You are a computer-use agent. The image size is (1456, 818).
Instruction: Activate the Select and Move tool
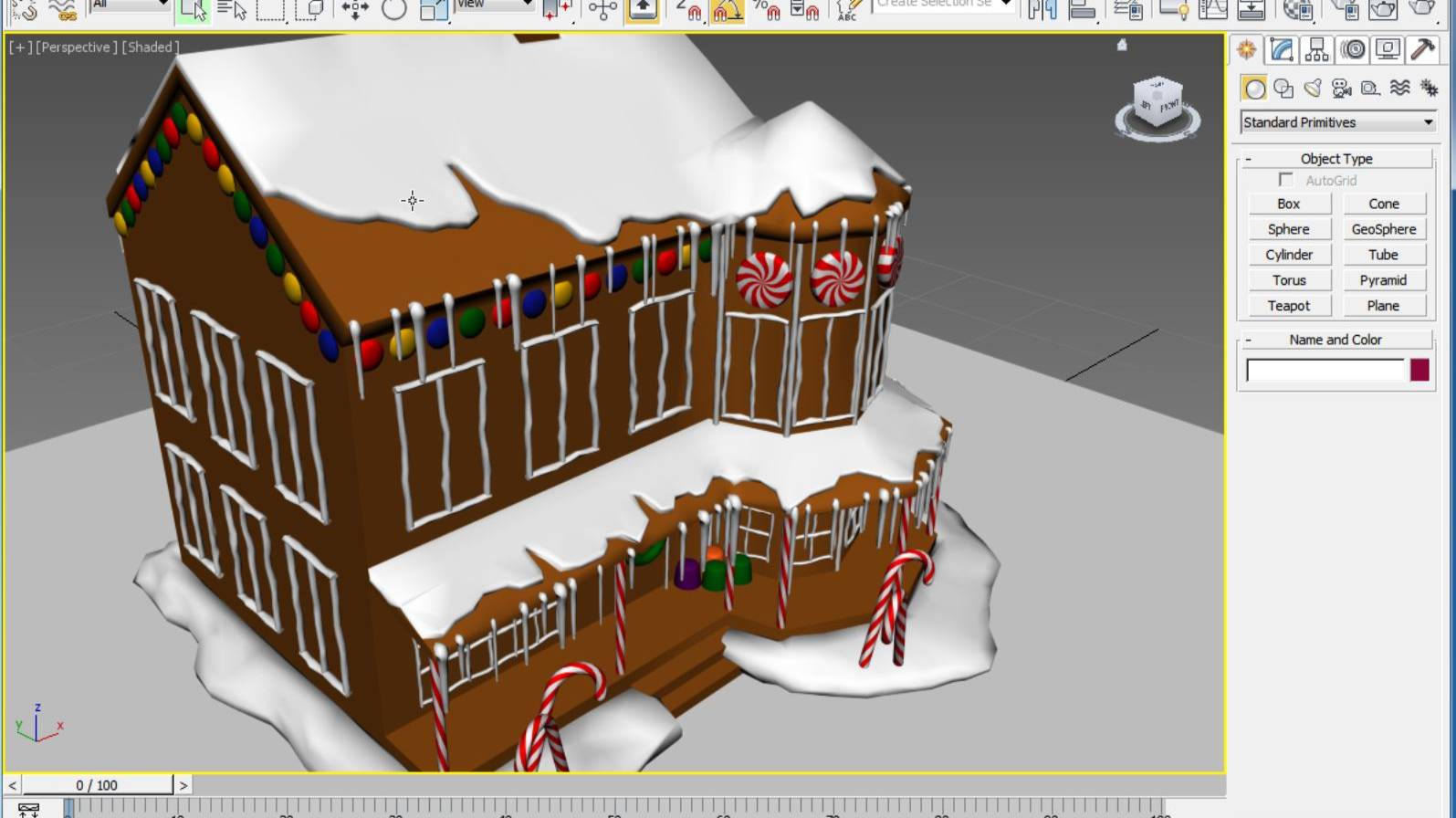click(355, 9)
